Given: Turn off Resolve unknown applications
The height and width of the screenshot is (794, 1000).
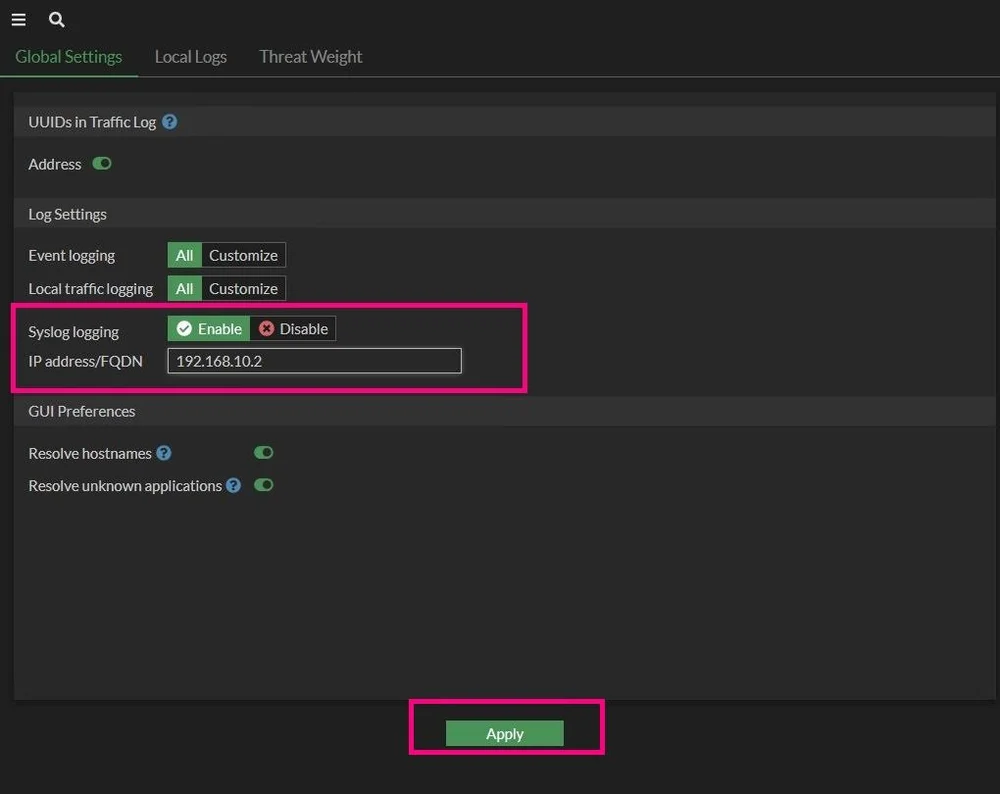Looking at the screenshot, I should [x=263, y=485].
